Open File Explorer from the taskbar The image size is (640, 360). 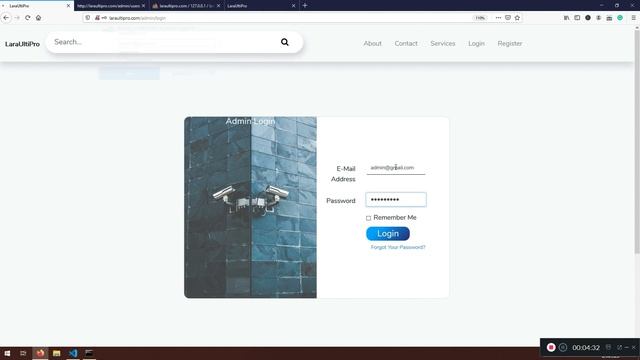click(56, 353)
